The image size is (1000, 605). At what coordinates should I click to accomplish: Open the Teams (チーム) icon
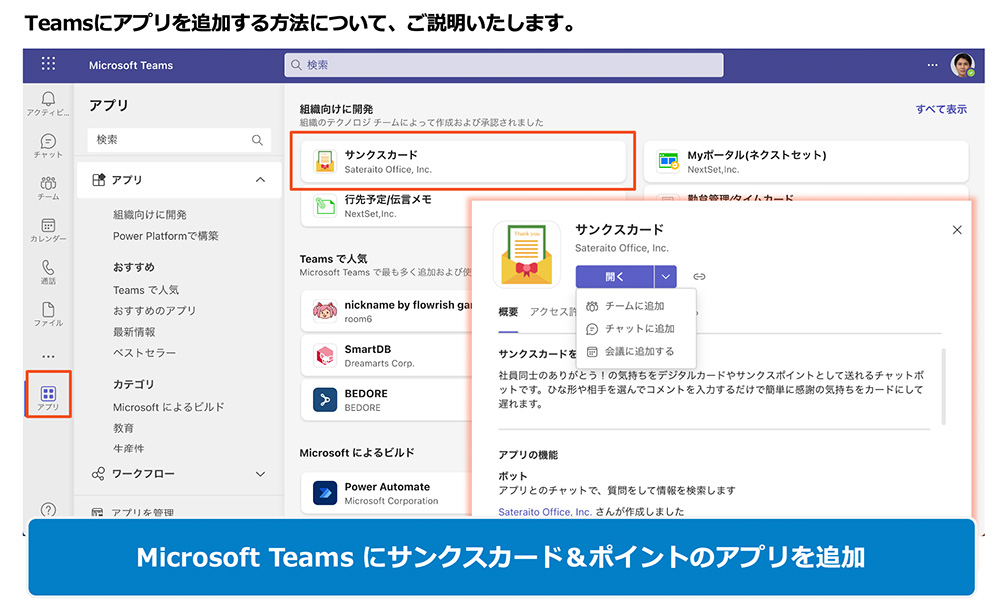tap(48, 183)
